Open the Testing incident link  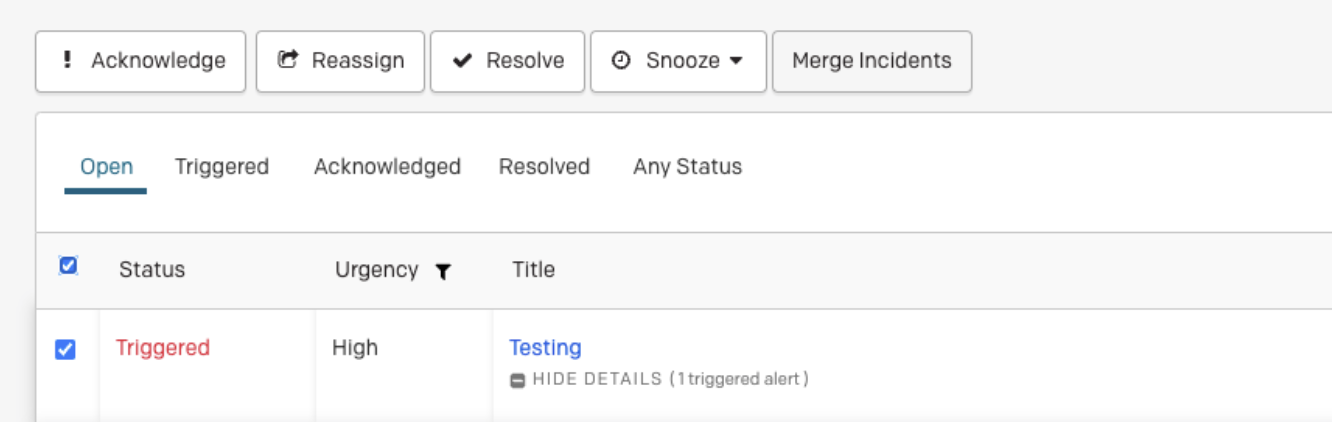tap(545, 348)
